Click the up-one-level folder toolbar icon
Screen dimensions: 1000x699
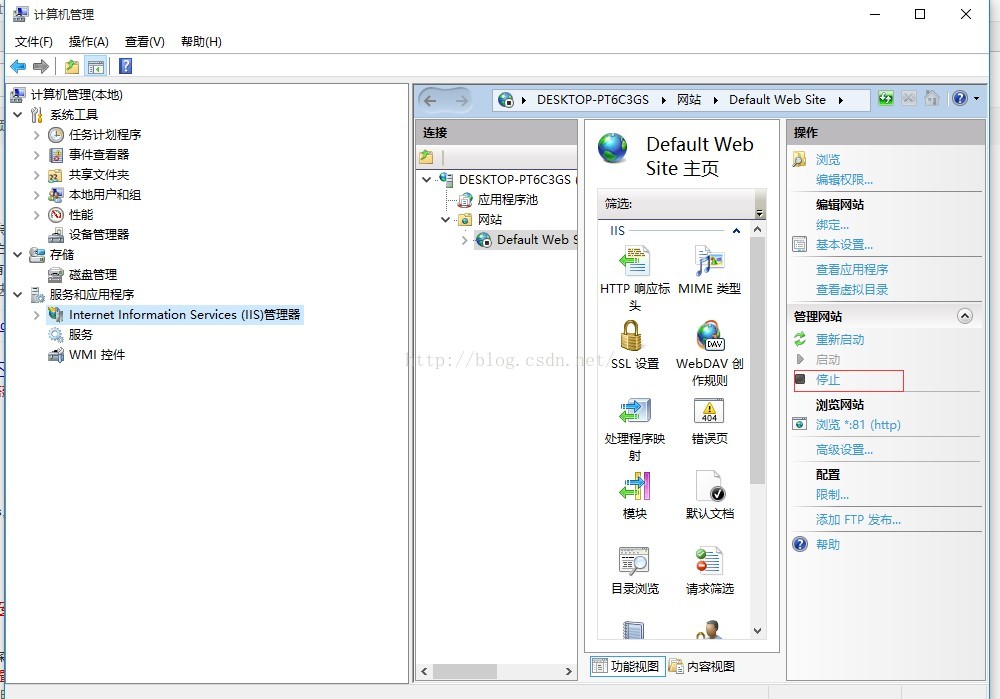(x=72, y=66)
